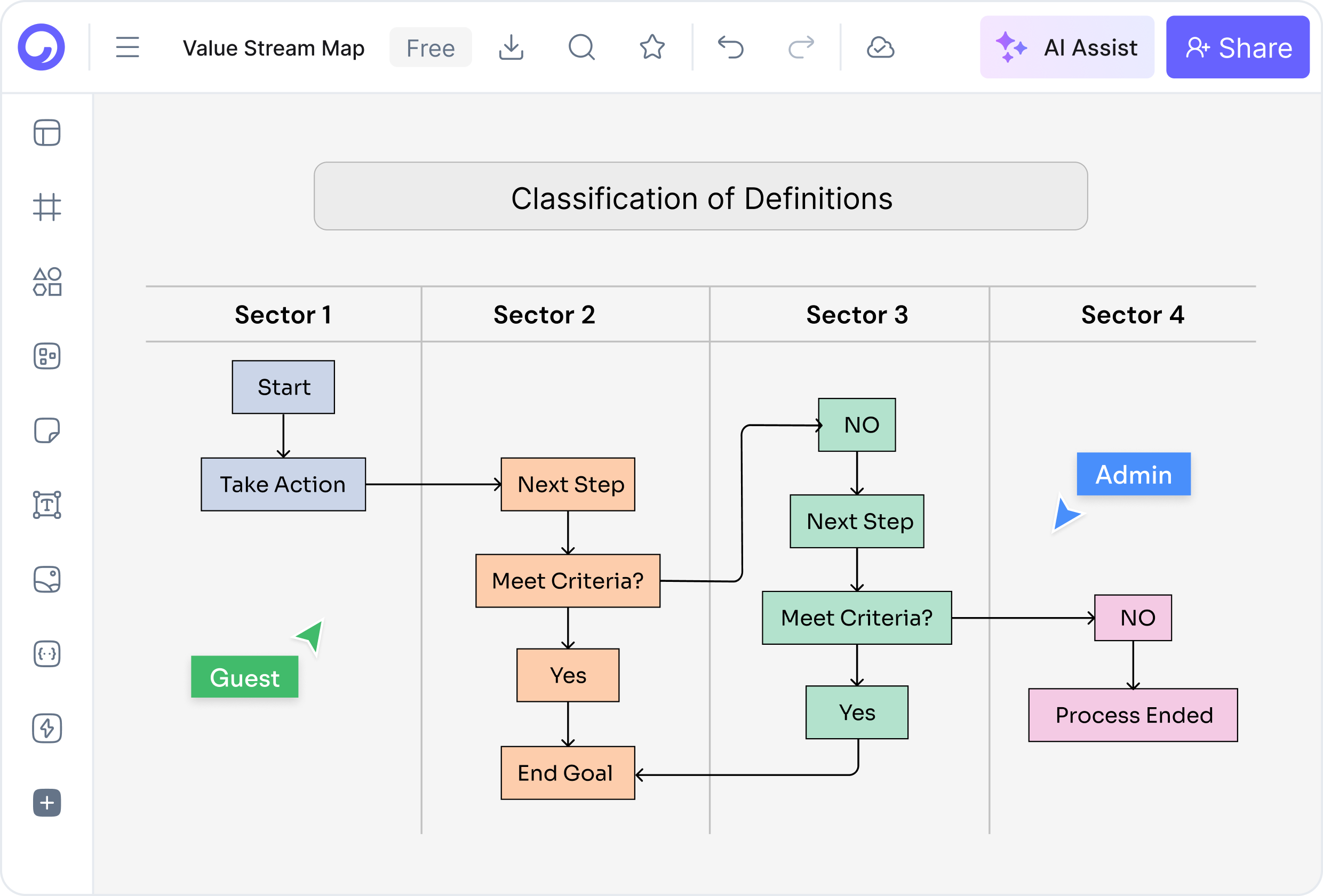Click the download export icon

pos(511,47)
